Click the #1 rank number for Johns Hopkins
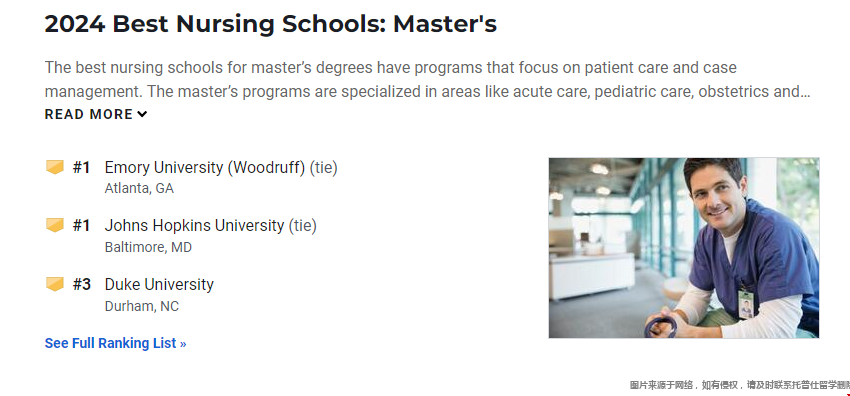The width and height of the screenshot is (850, 396). click(x=82, y=225)
